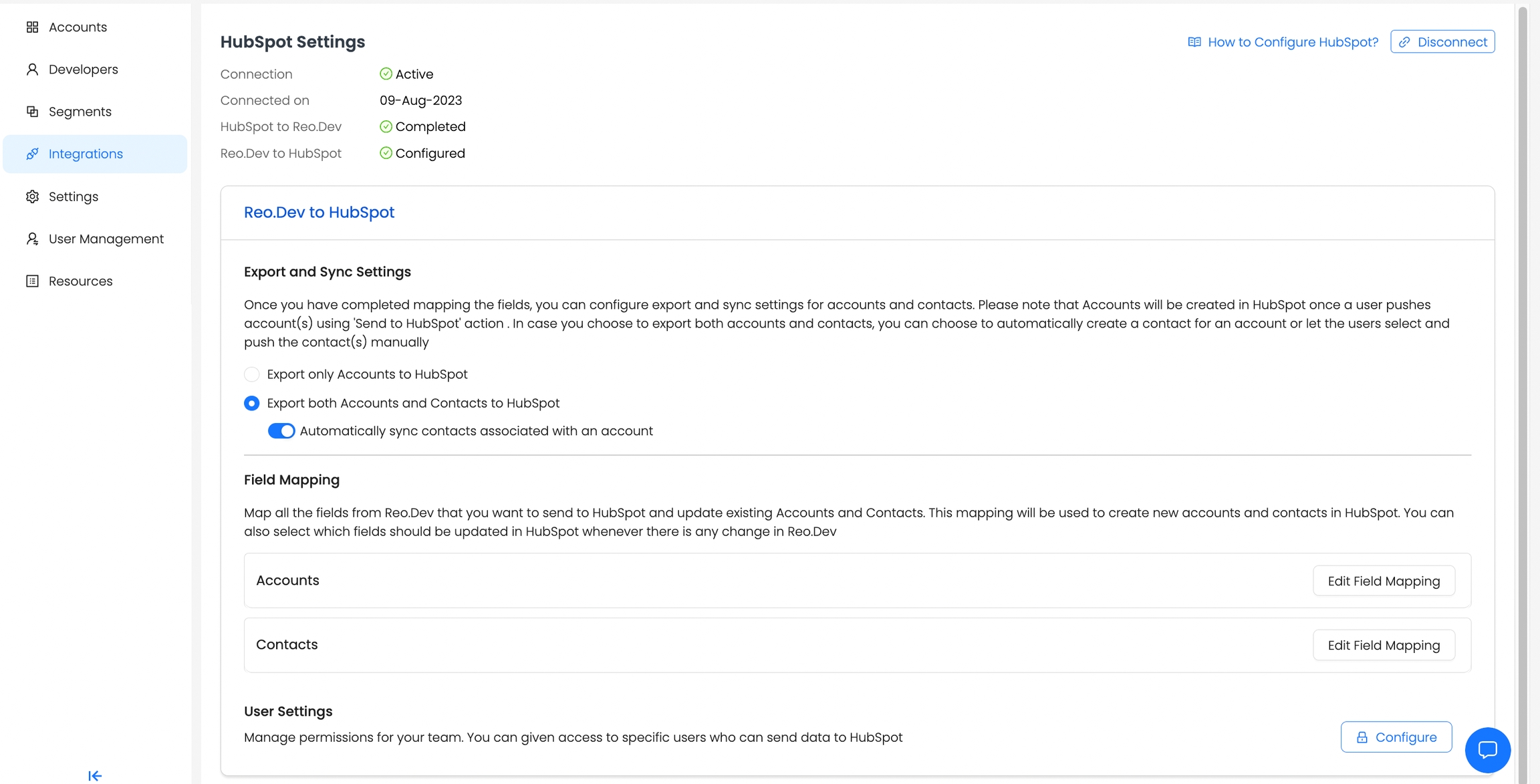Click the User Management icon
1540x784 pixels.
[32, 239]
